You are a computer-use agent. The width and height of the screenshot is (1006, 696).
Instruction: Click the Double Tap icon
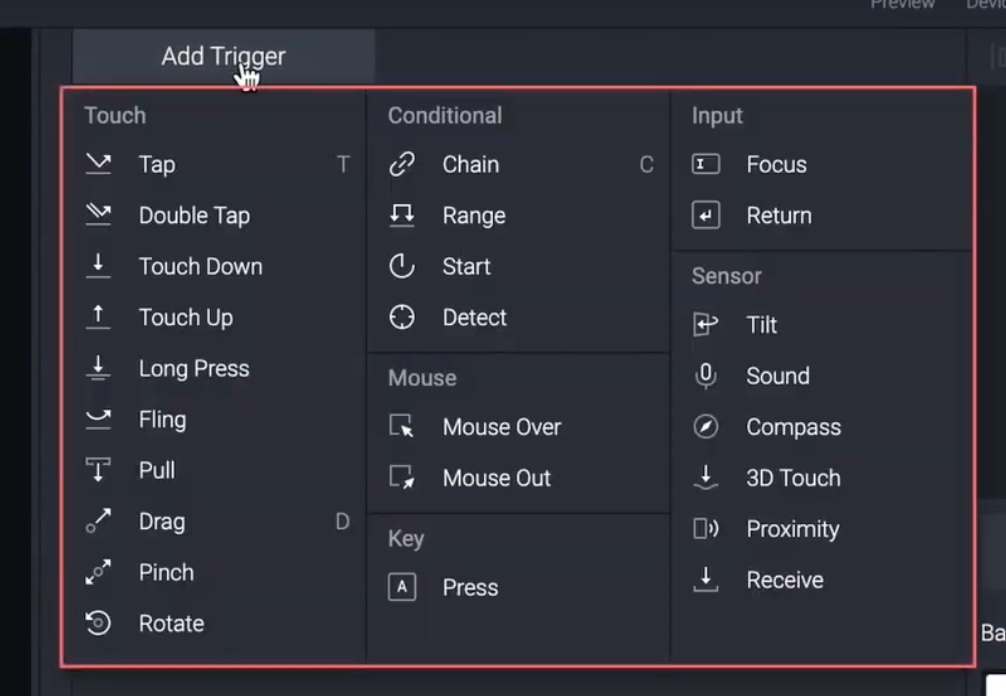click(98, 216)
